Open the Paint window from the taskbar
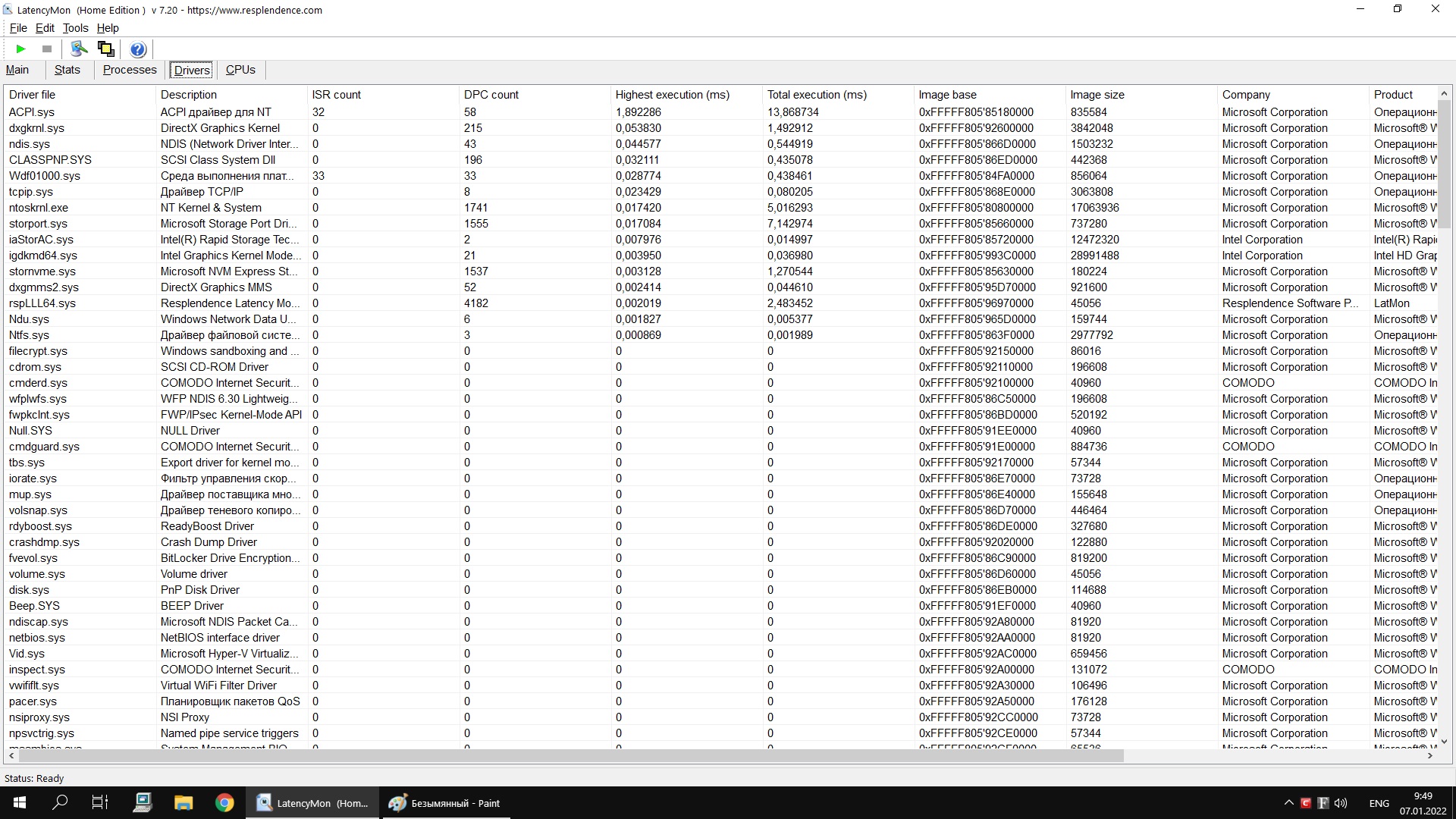The height and width of the screenshot is (819, 1456). click(x=445, y=803)
